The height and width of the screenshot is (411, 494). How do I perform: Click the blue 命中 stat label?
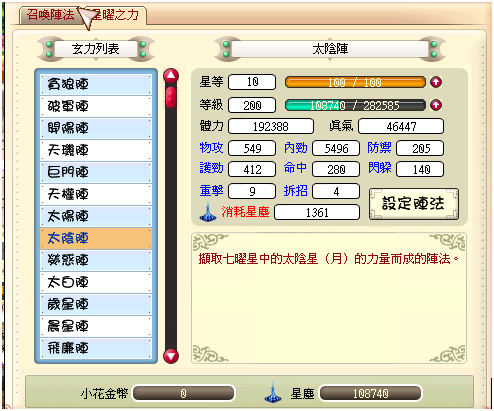pyautogui.click(x=295, y=168)
